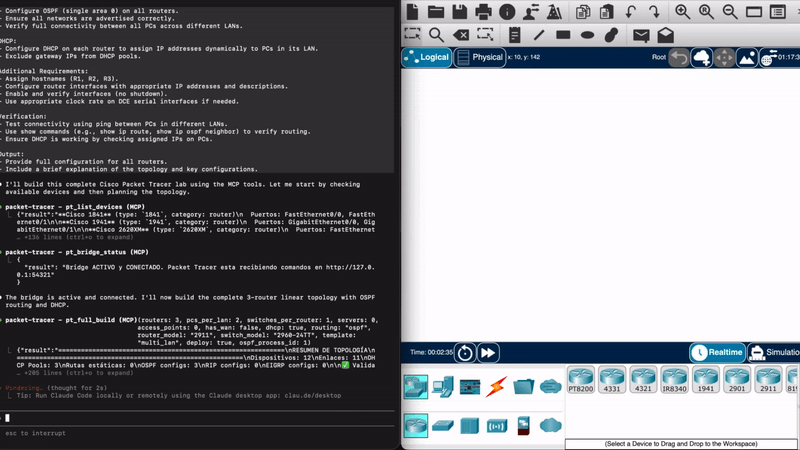Select the Components category
800x450 pixels.
coord(470,386)
